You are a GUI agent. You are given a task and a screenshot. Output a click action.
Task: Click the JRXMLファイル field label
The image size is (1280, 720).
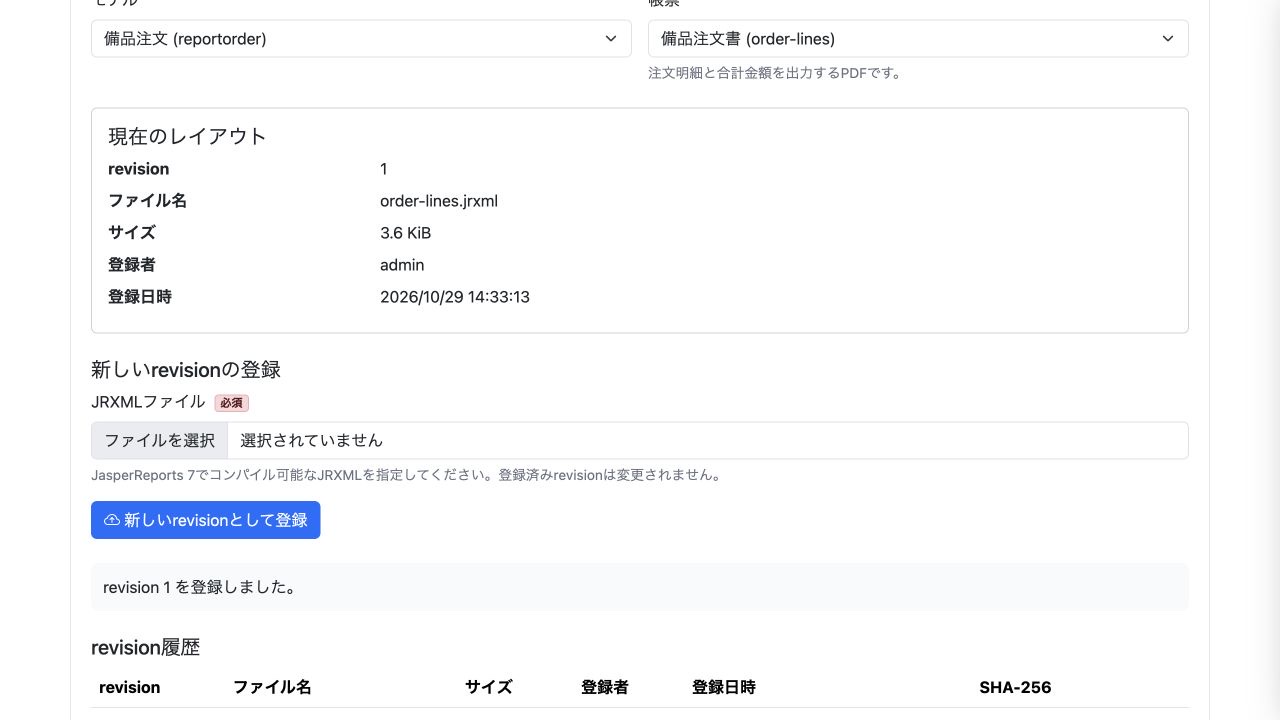pos(148,402)
